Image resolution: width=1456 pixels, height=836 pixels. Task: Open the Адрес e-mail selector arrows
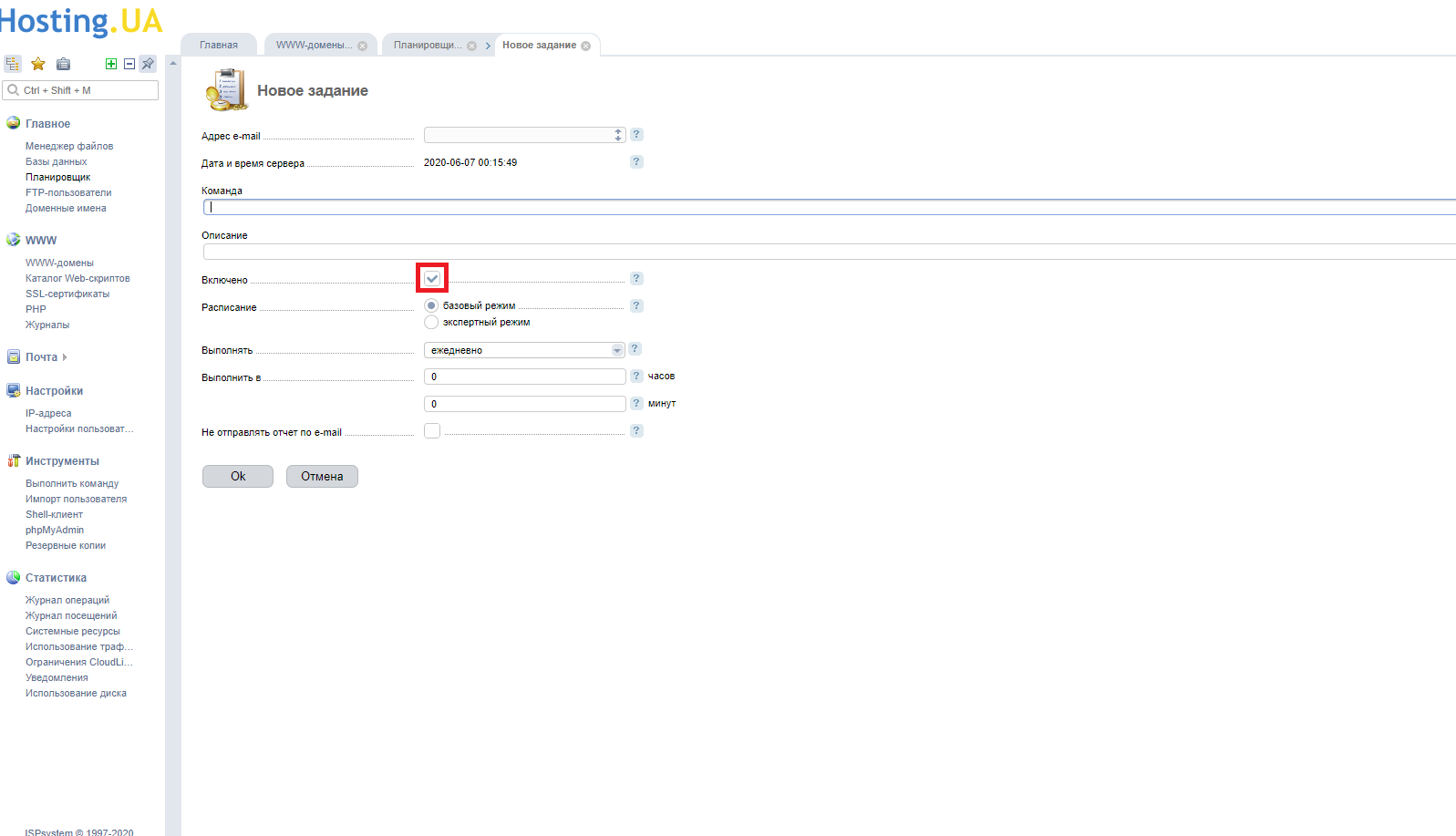point(618,135)
